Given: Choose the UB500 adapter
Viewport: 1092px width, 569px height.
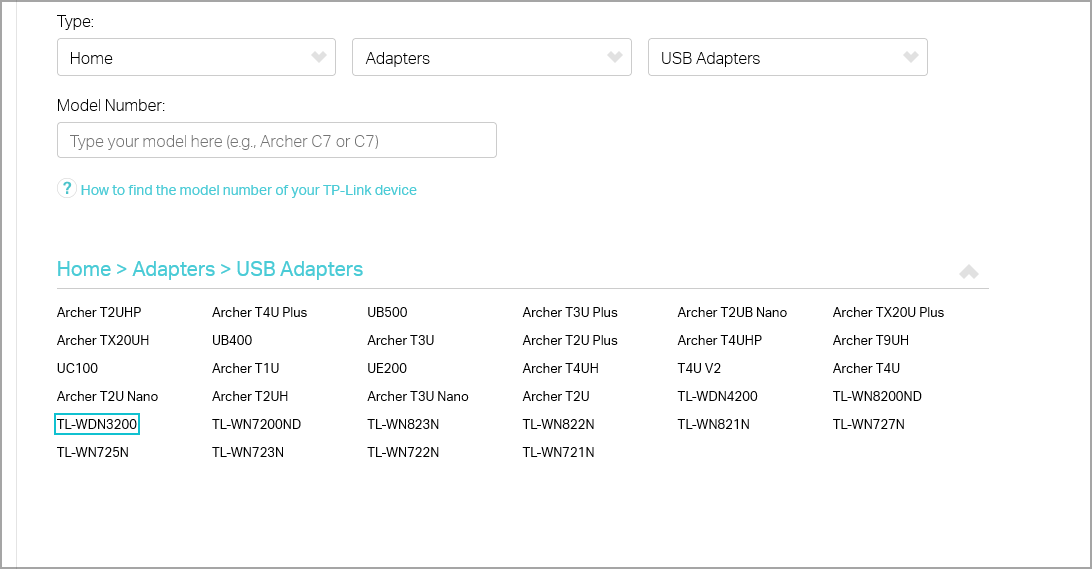Looking at the screenshot, I should click(x=387, y=313).
